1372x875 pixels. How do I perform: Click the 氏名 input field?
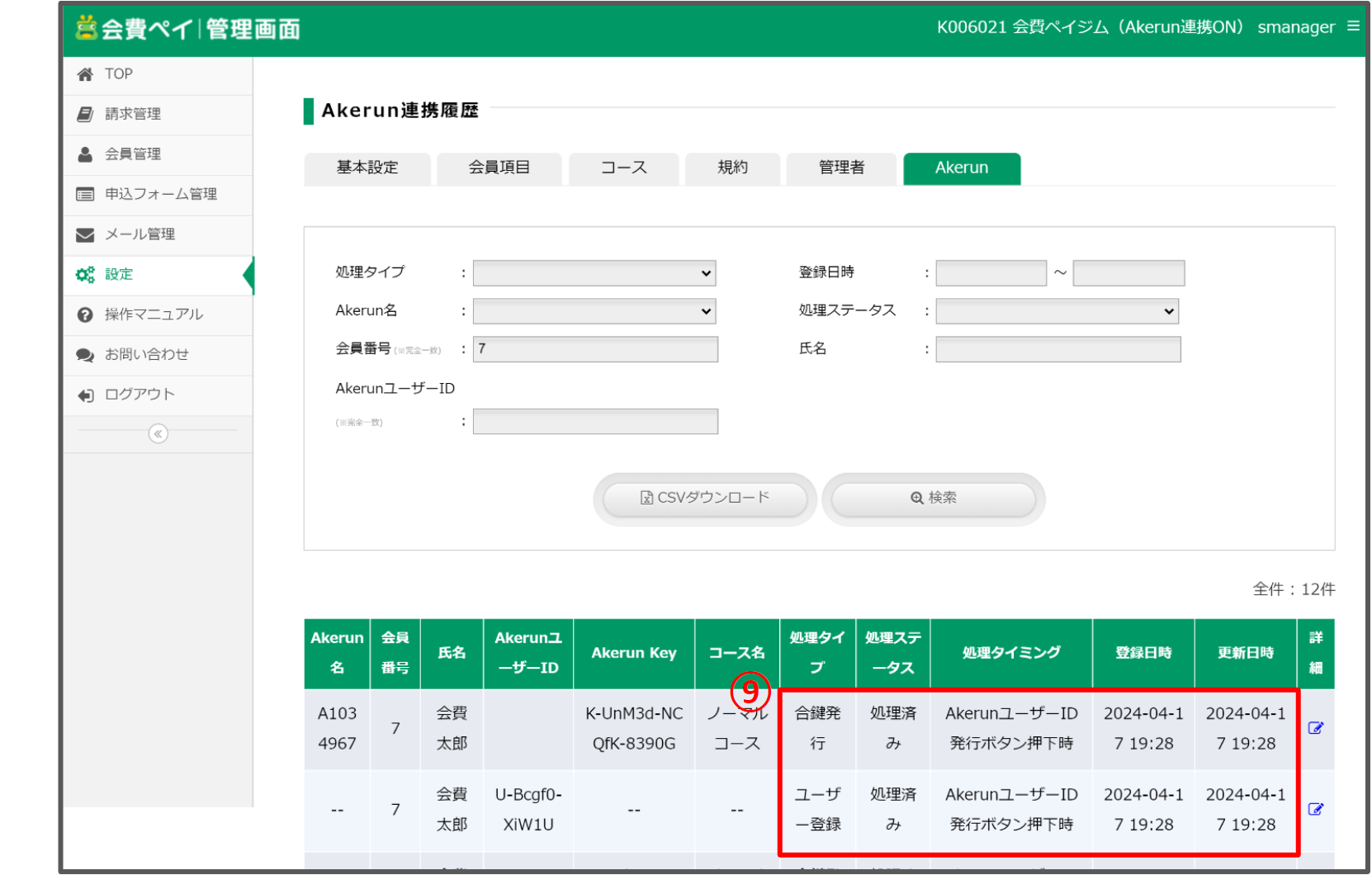pyautogui.click(x=1057, y=349)
